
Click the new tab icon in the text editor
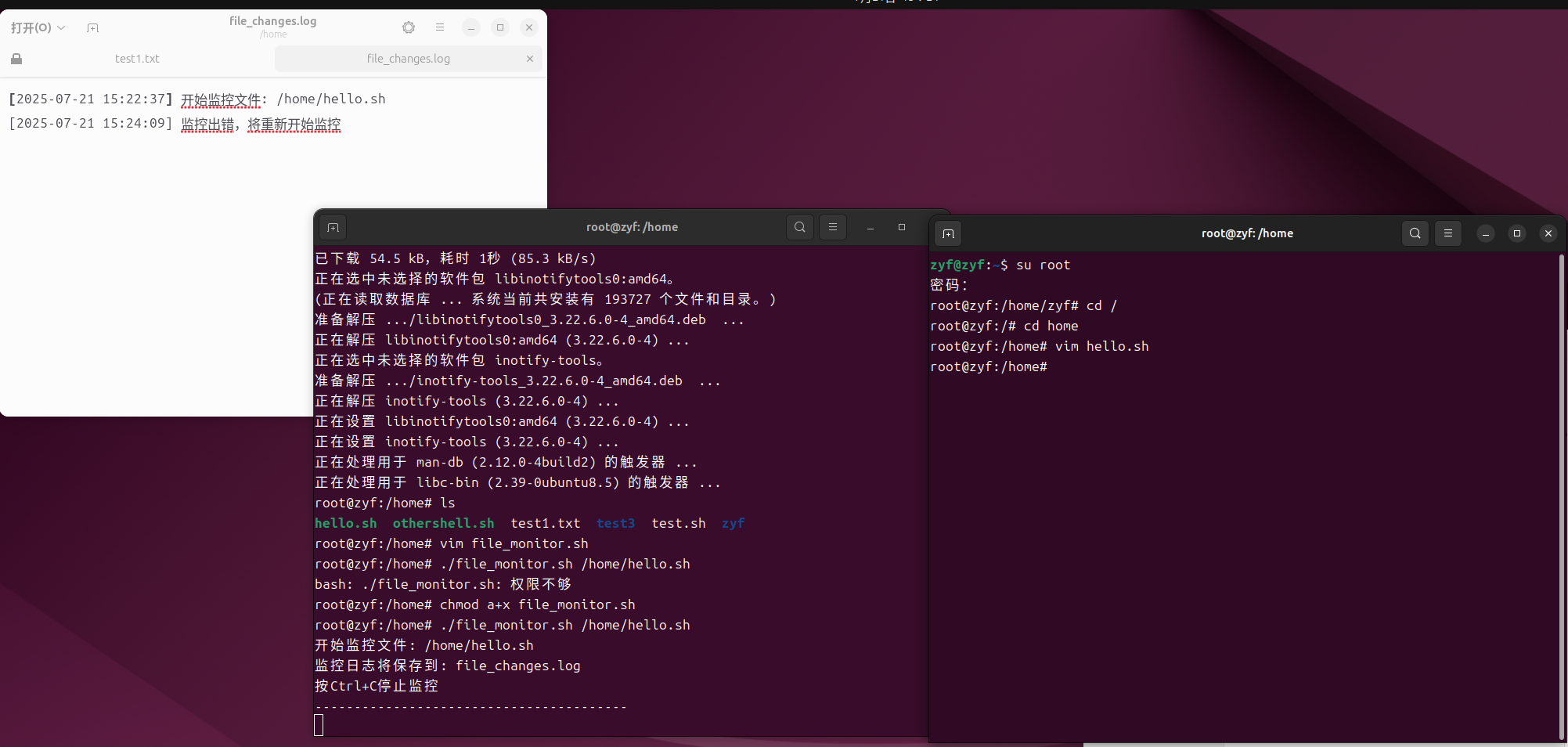click(x=93, y=28)
